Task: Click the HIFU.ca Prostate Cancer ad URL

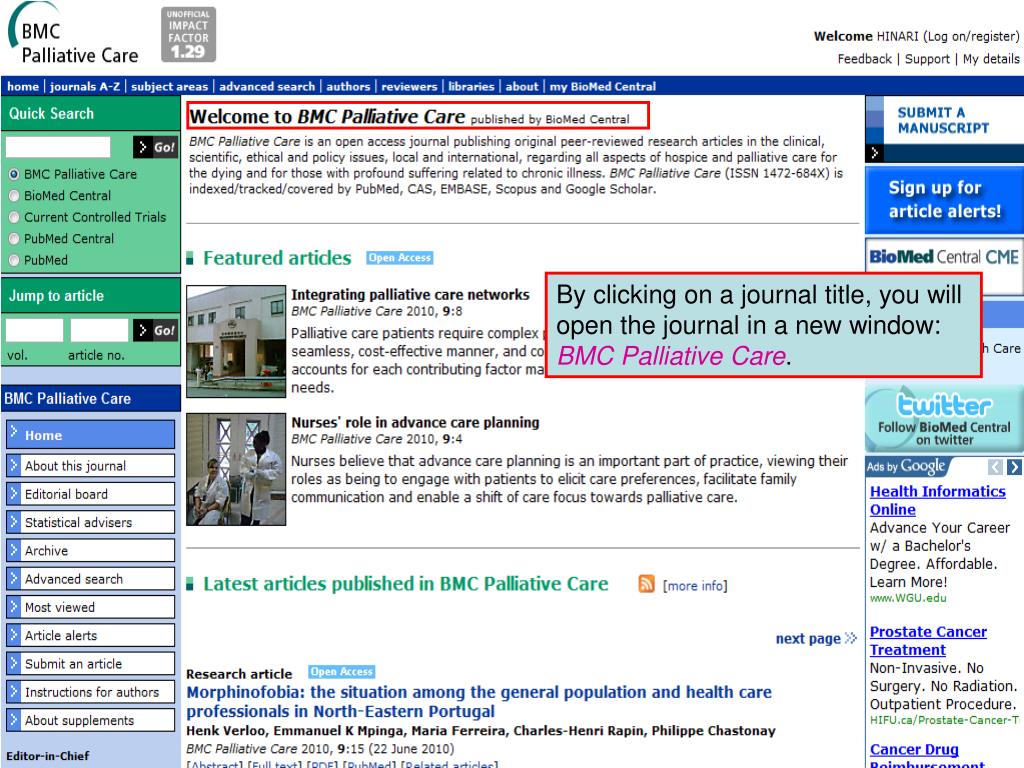Action: point(944,720)
